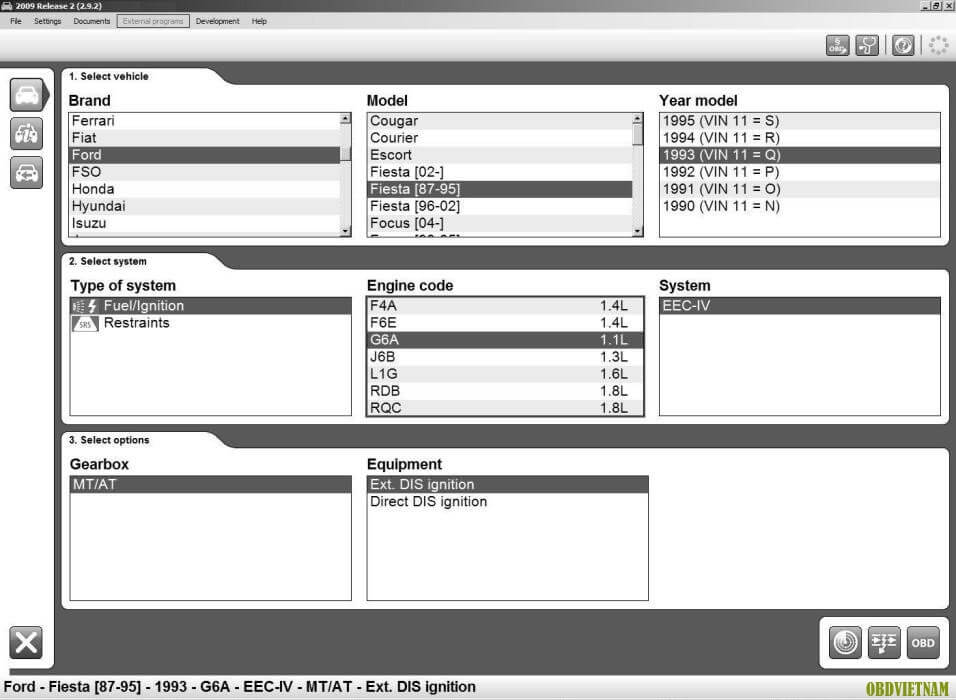Image resolution: width=956 pixels, height=700 pixels.
Task: Select Honda in Brand list
Action: (x=205, y=189)
